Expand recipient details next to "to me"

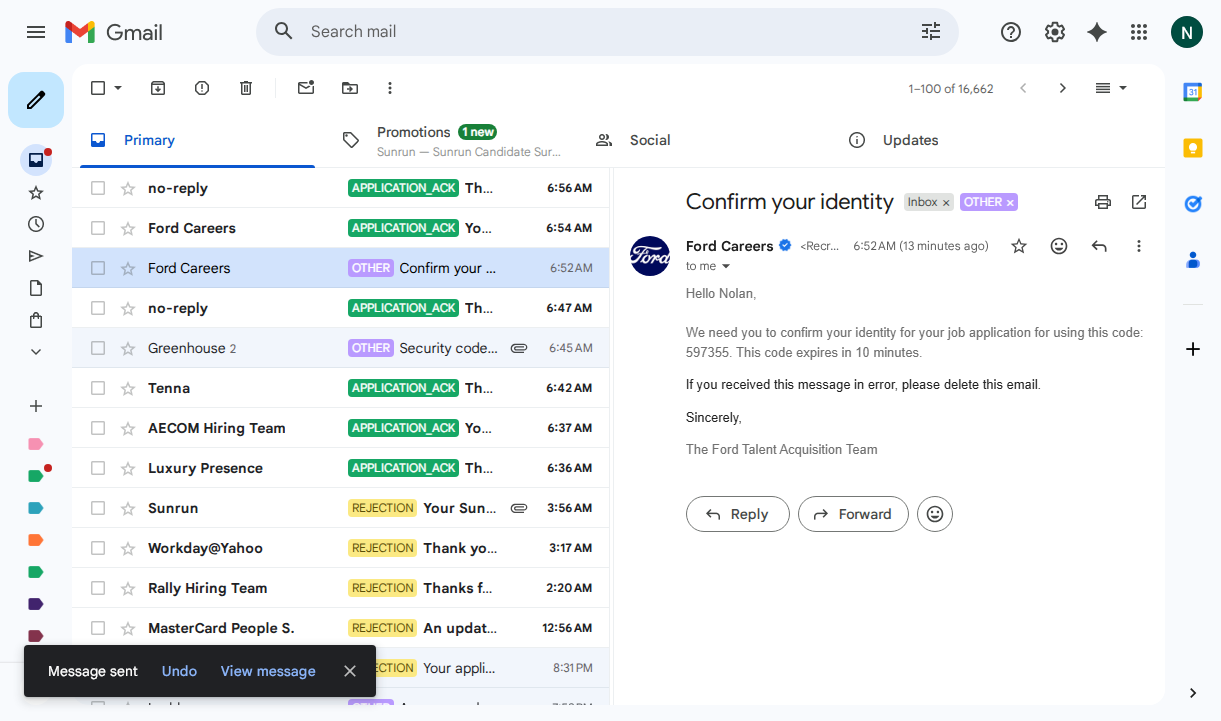[726, 266]
